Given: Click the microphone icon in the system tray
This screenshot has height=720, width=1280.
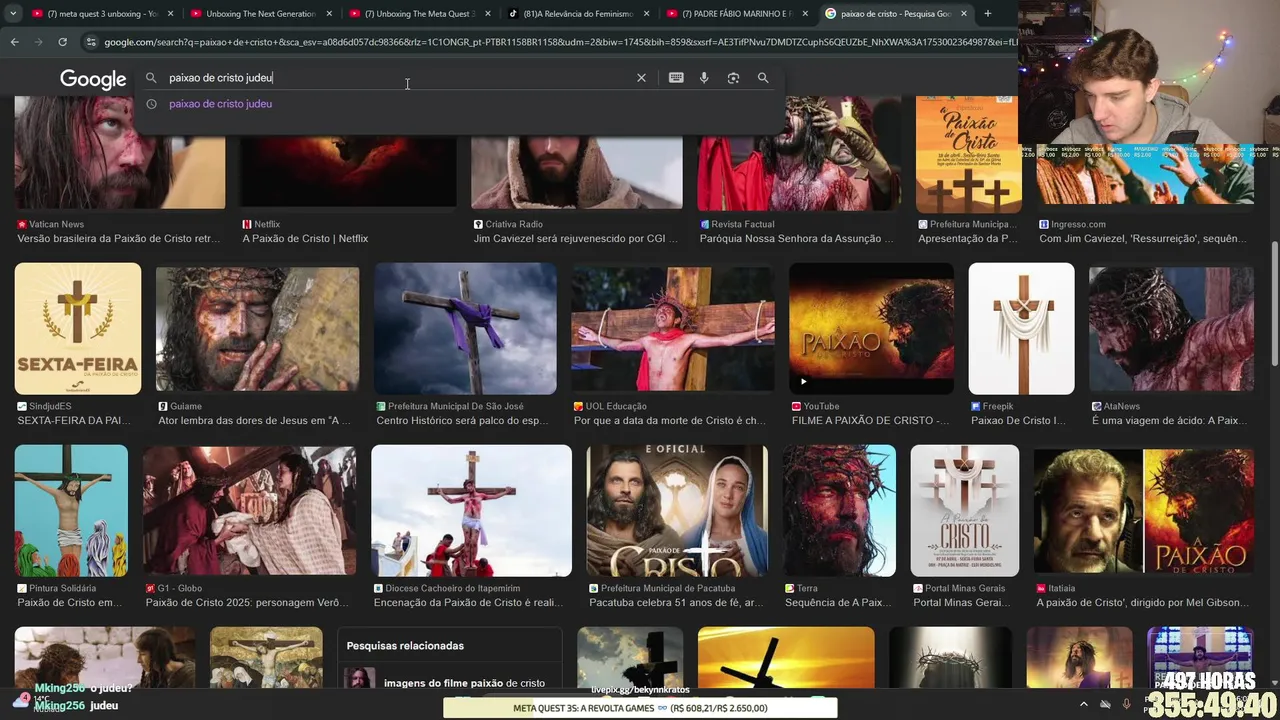Looking at the screenshot, I should [1126, 704].
